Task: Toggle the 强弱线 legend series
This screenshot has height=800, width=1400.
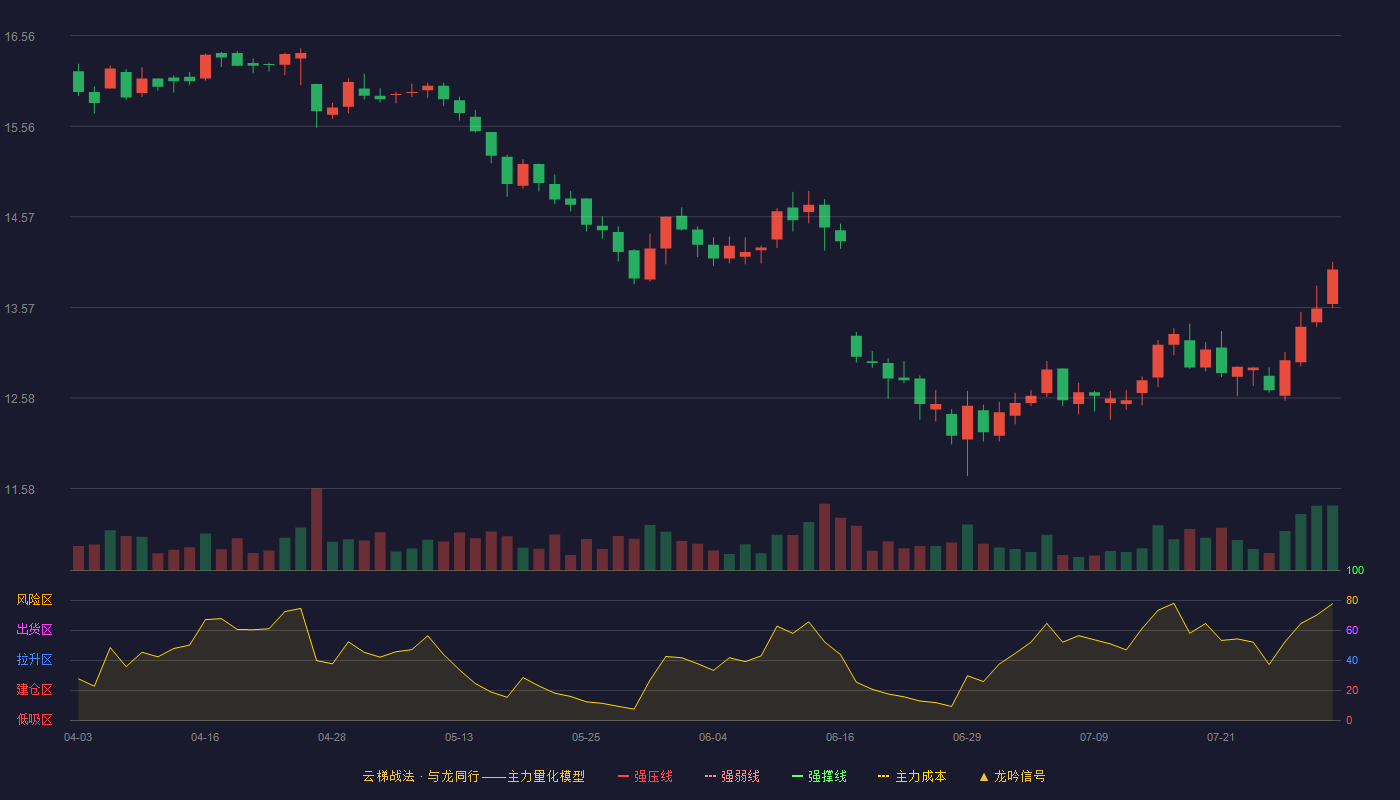Action: (732, 776)
